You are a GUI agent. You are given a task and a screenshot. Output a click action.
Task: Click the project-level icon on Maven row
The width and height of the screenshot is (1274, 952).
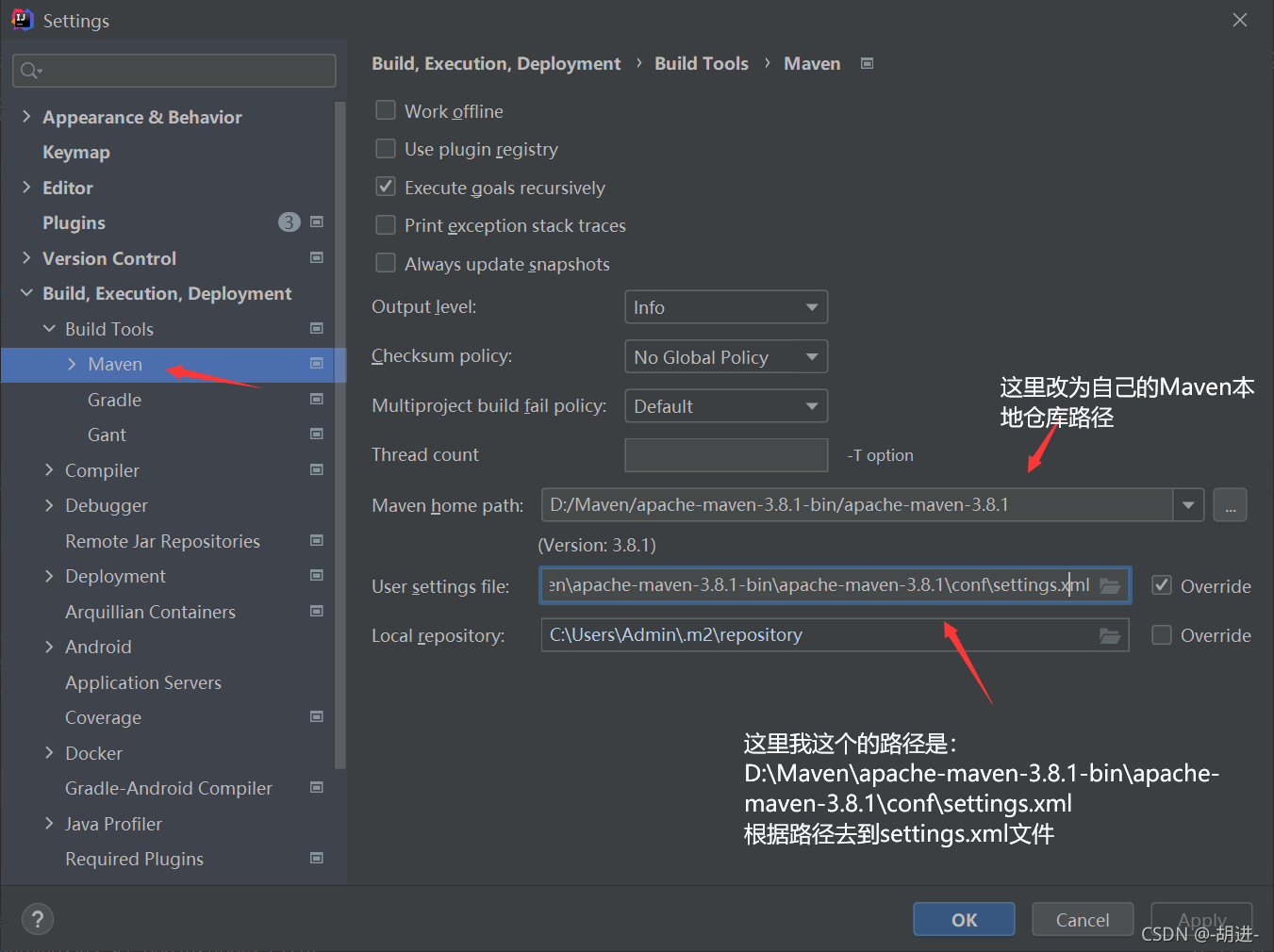317,363
